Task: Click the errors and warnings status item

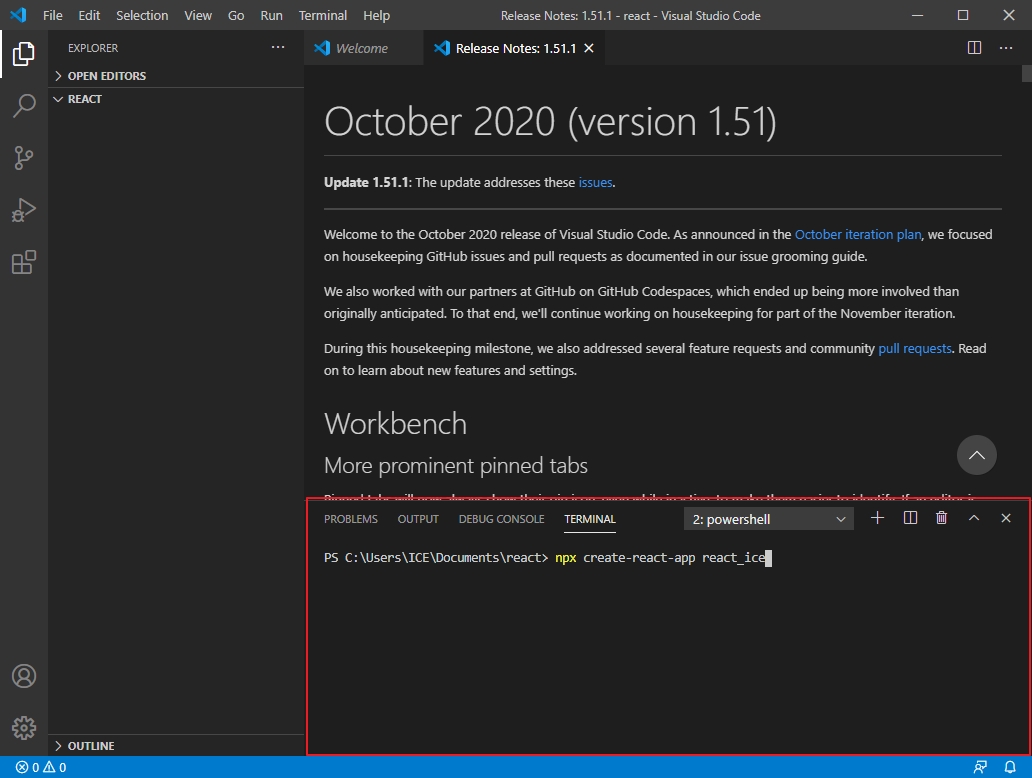Action: pyautogui.click(x=41, y=767)
